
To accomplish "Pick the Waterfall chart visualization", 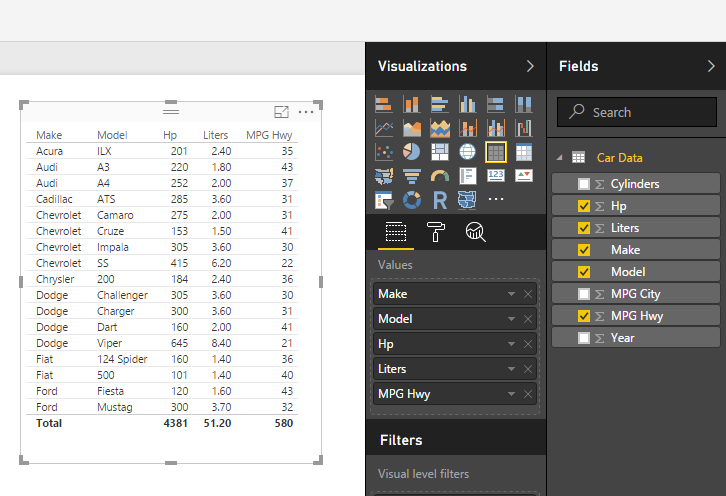I will 524,128.
